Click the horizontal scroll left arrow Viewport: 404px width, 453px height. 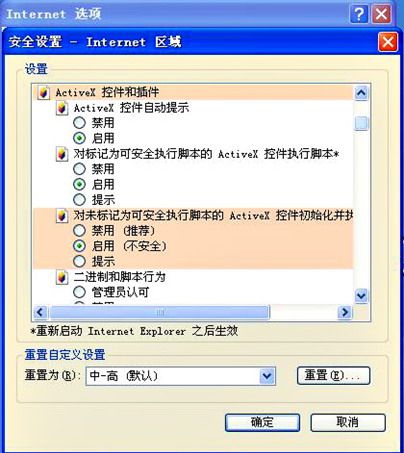pos(41,313)
